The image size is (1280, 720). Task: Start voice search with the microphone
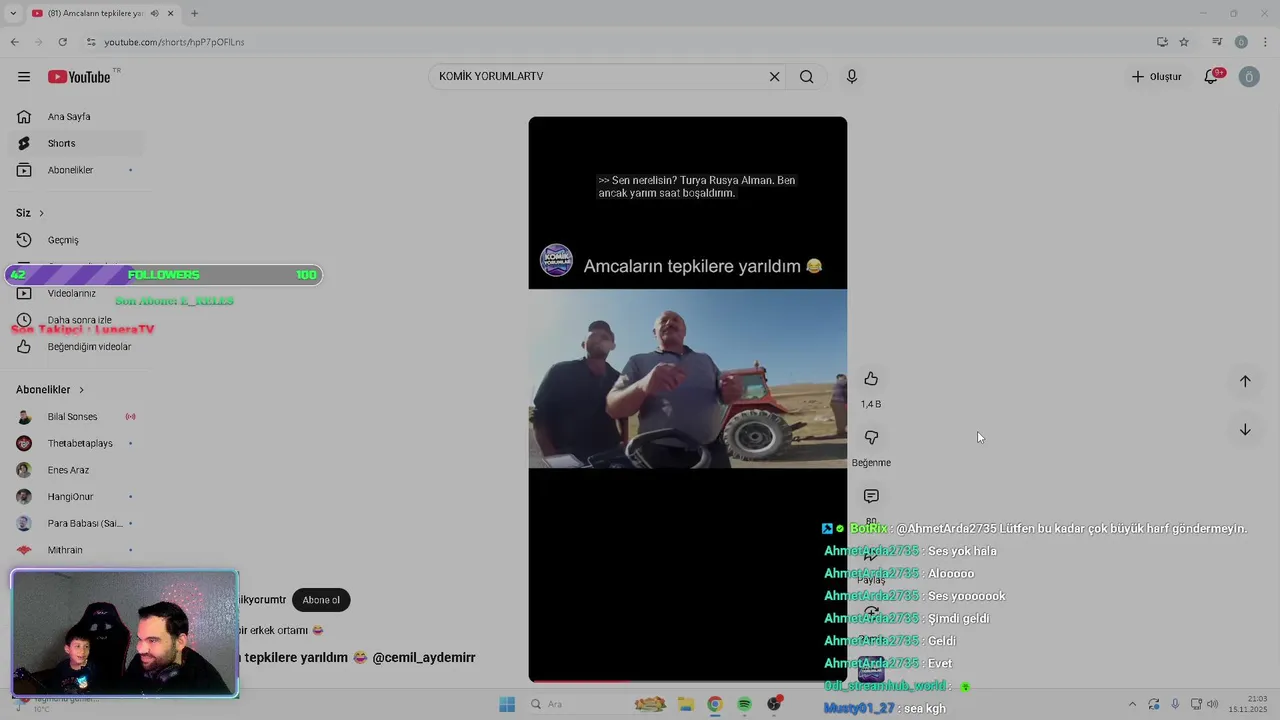(x=852, y=77)
